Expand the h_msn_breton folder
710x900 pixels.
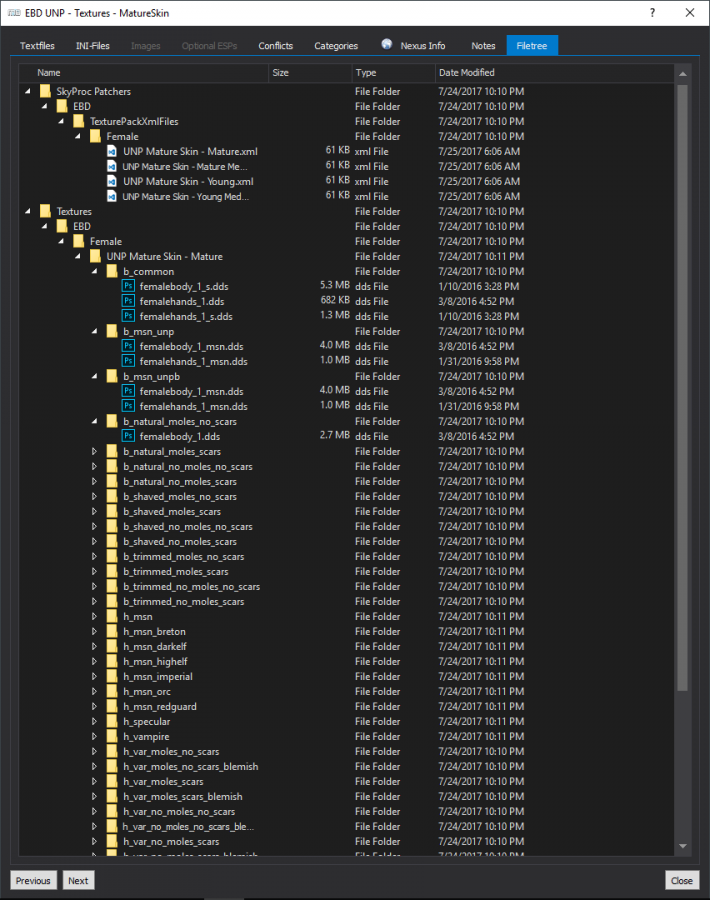tap(95, 631)
